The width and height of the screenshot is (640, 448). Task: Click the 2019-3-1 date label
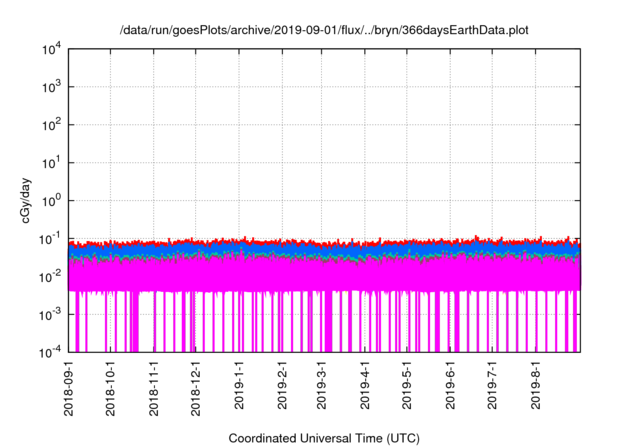click(x=322, y=384)
